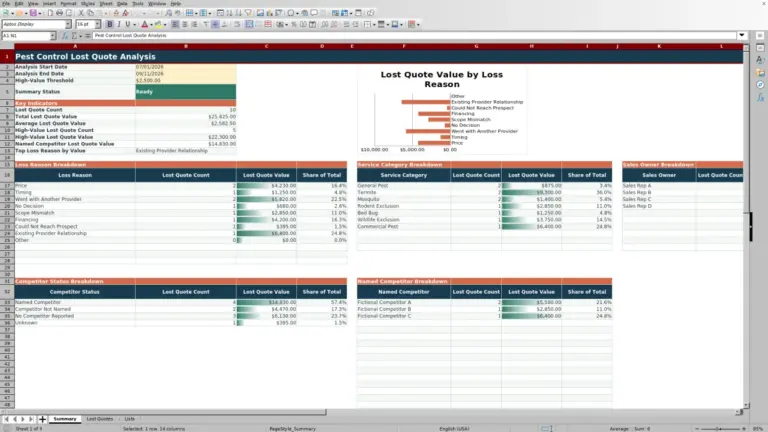
Task: Click the Insert Comment icon
Action: point(314,13)
